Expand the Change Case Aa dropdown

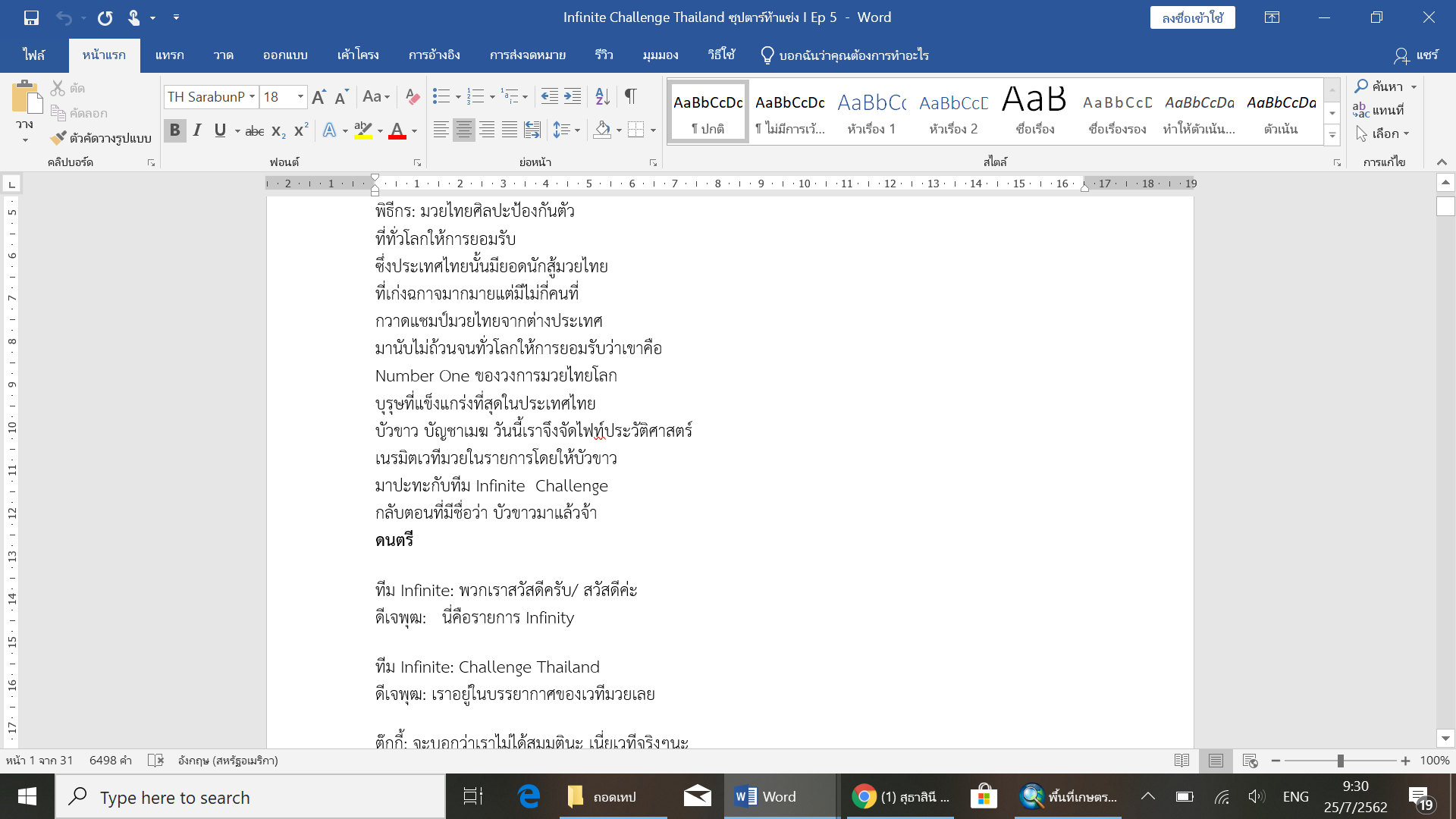[x=376, y=96]
